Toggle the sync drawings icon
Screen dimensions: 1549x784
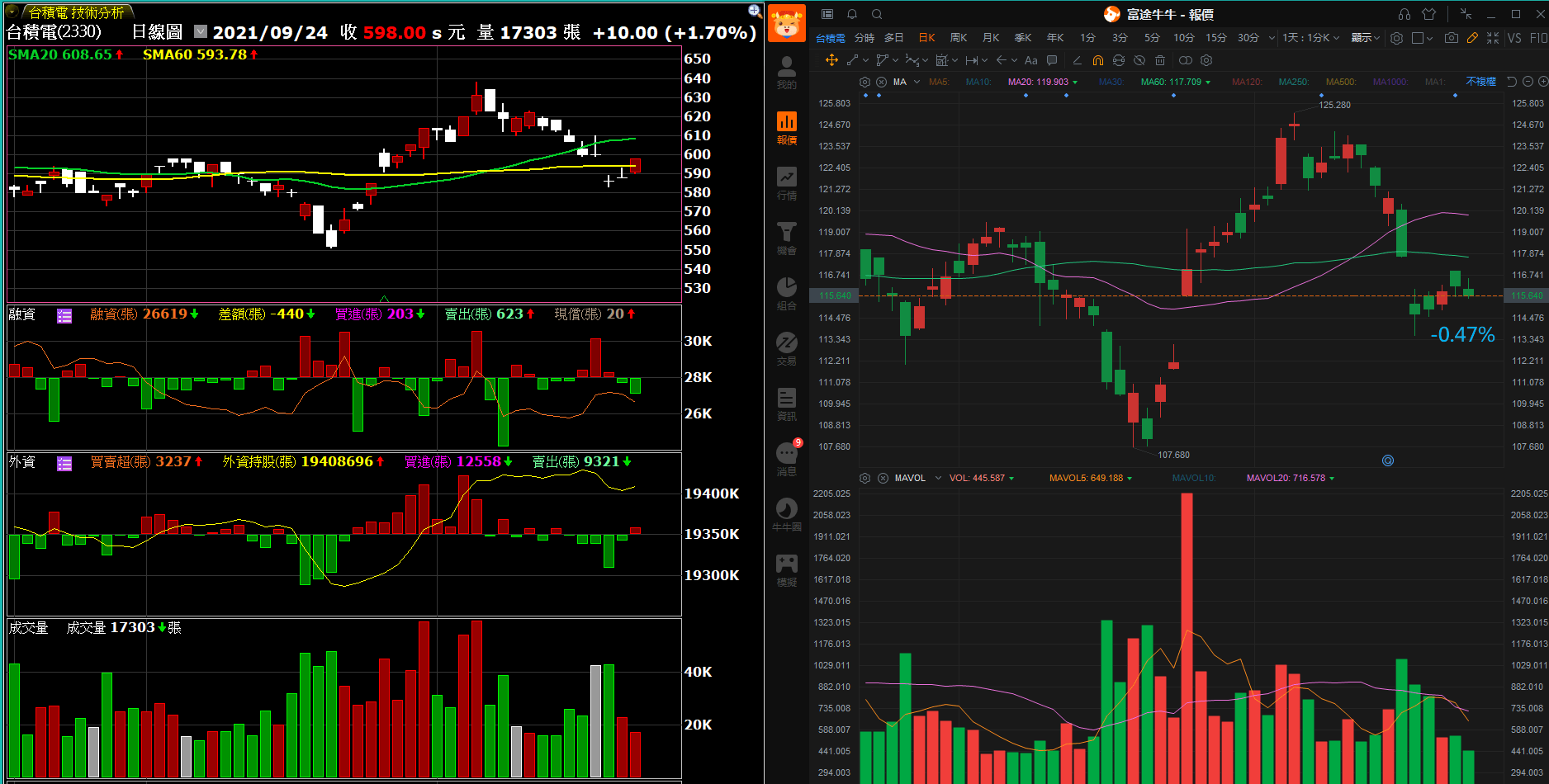1119,60
